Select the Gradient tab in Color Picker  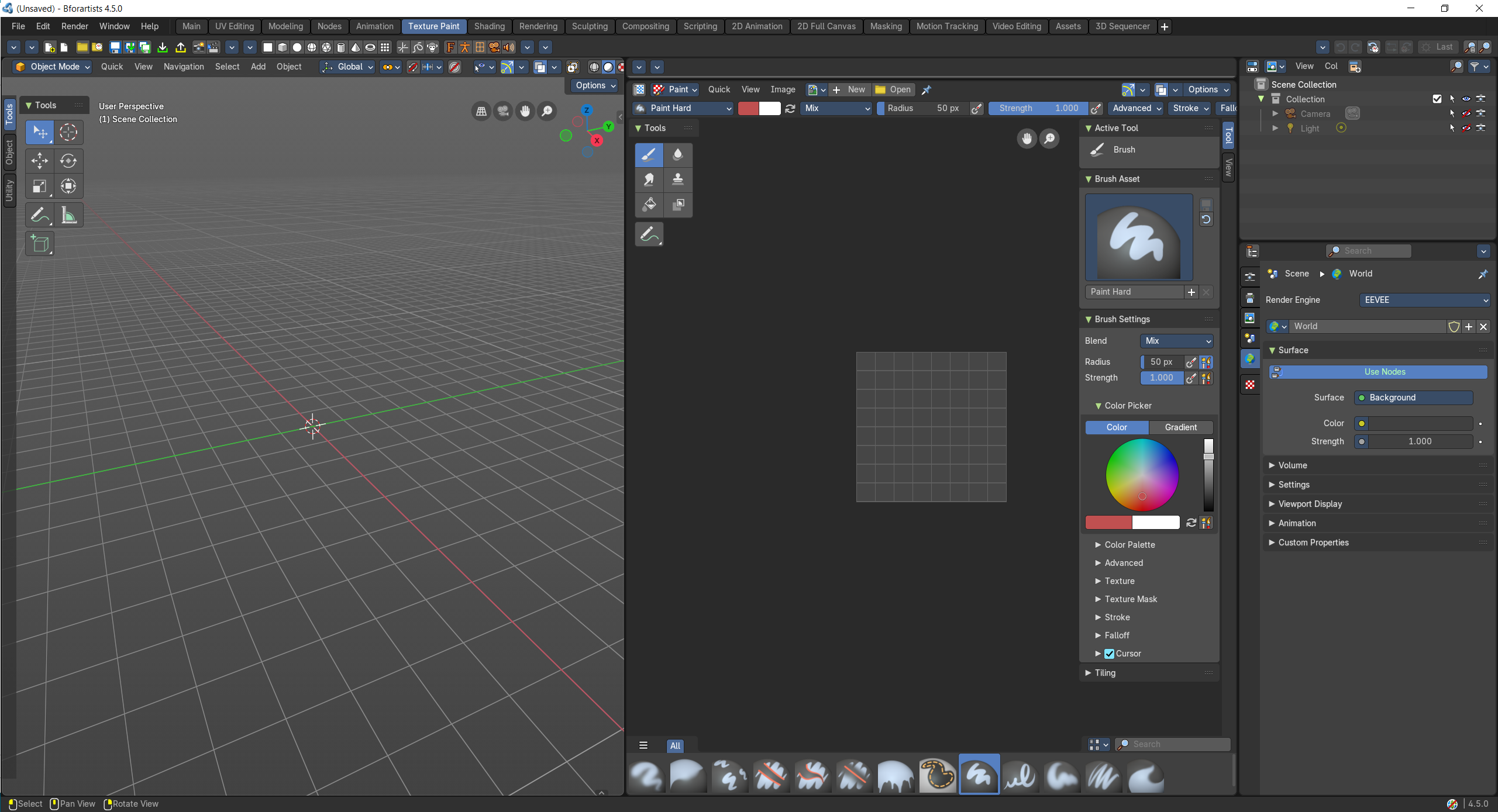(1180, 427)
